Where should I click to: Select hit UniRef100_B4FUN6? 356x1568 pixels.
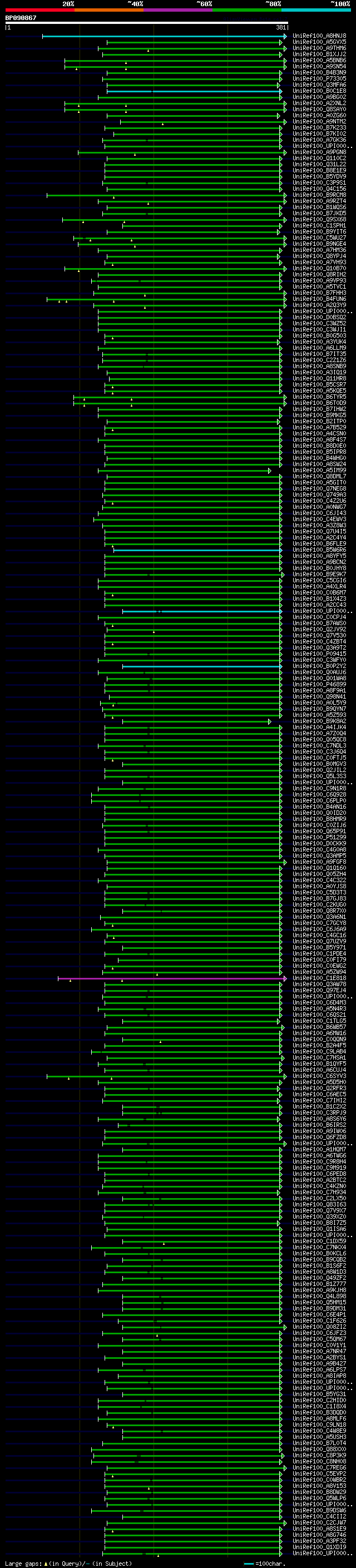pos(319,299)
